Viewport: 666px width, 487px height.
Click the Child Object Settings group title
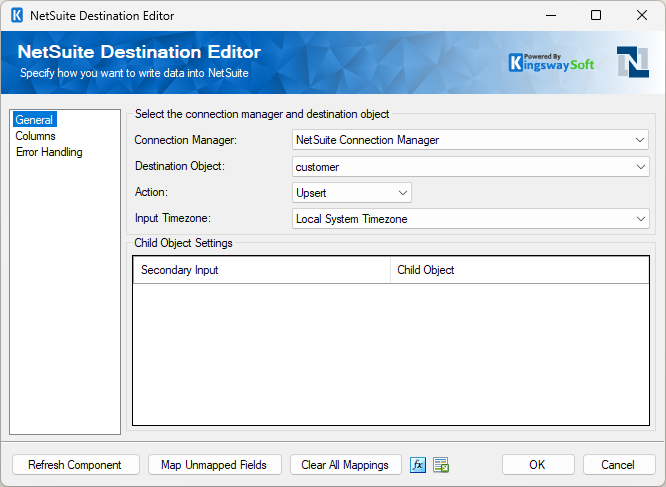click(183, 243)
